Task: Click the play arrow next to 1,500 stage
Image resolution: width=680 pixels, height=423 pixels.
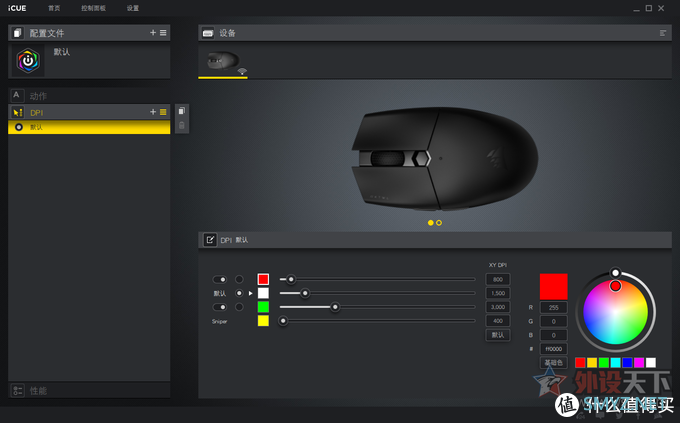Action: click(251, 293)
